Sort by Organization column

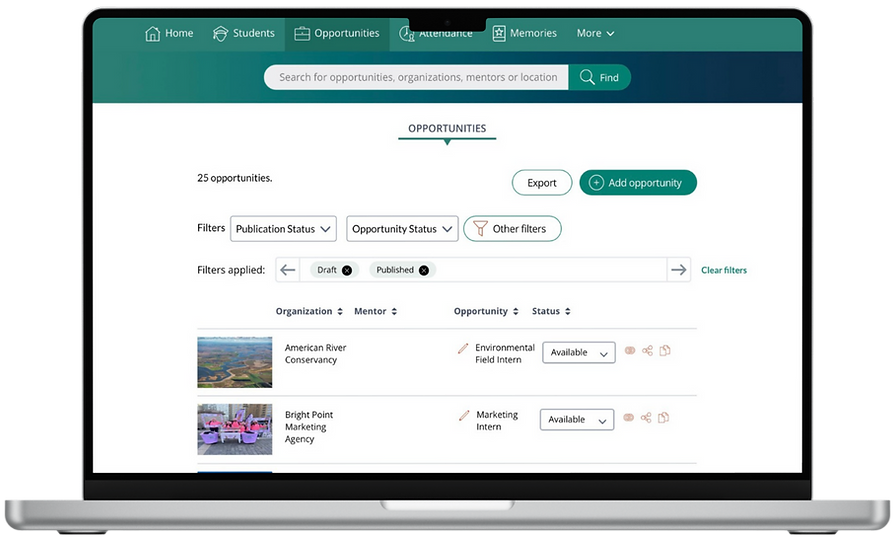(309, 312)
